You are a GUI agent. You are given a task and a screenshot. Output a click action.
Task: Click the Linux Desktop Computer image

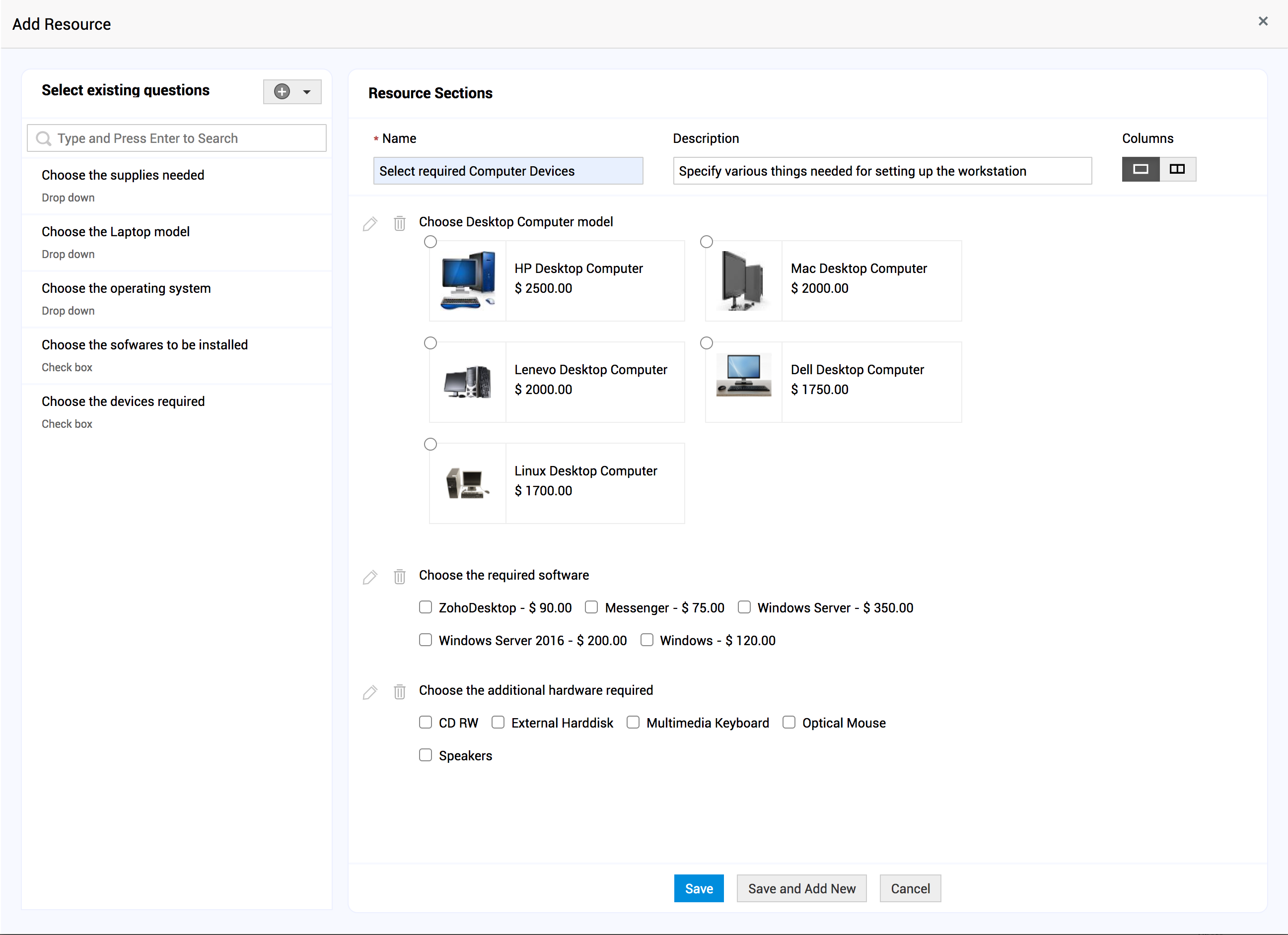(x=468, y=483)
